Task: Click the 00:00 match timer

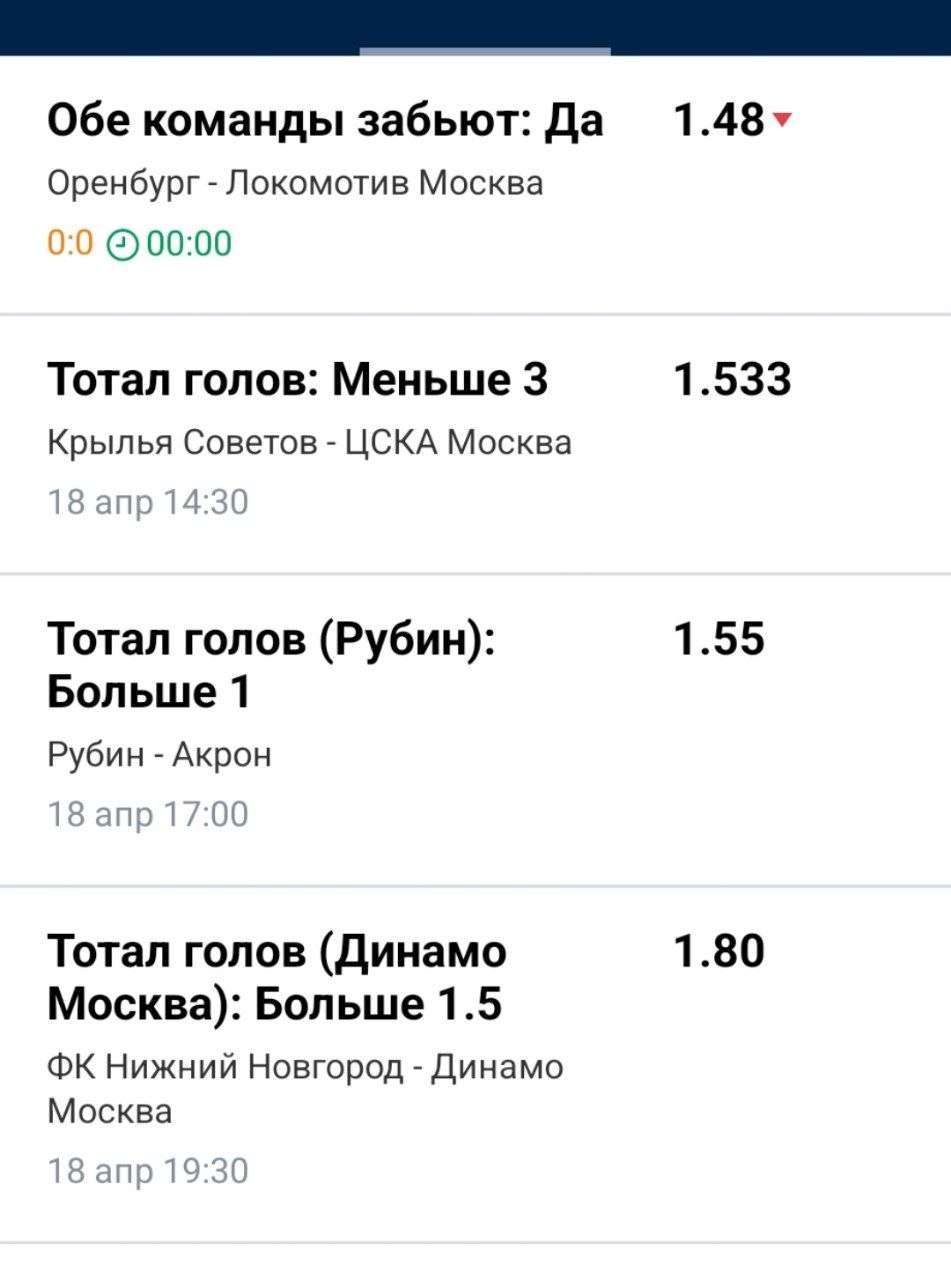Action: 189,243
